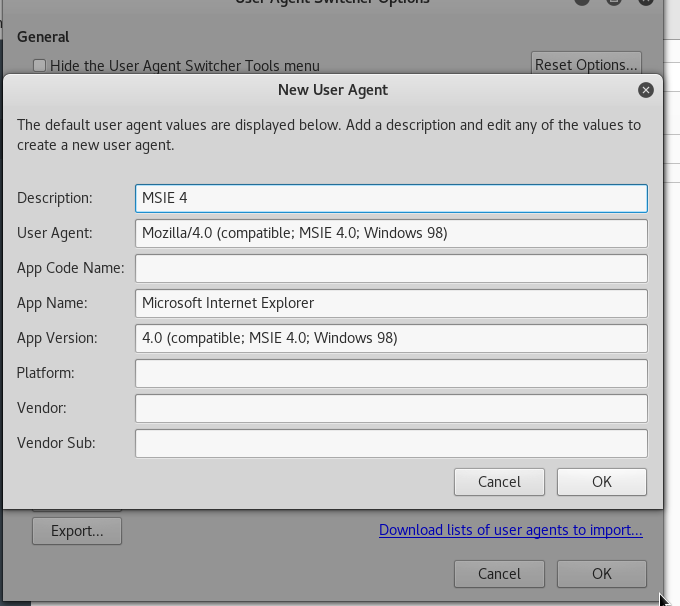
Task: Toggle Hide the User Agent Switcher Tools menu
Action: pos(40,66)
